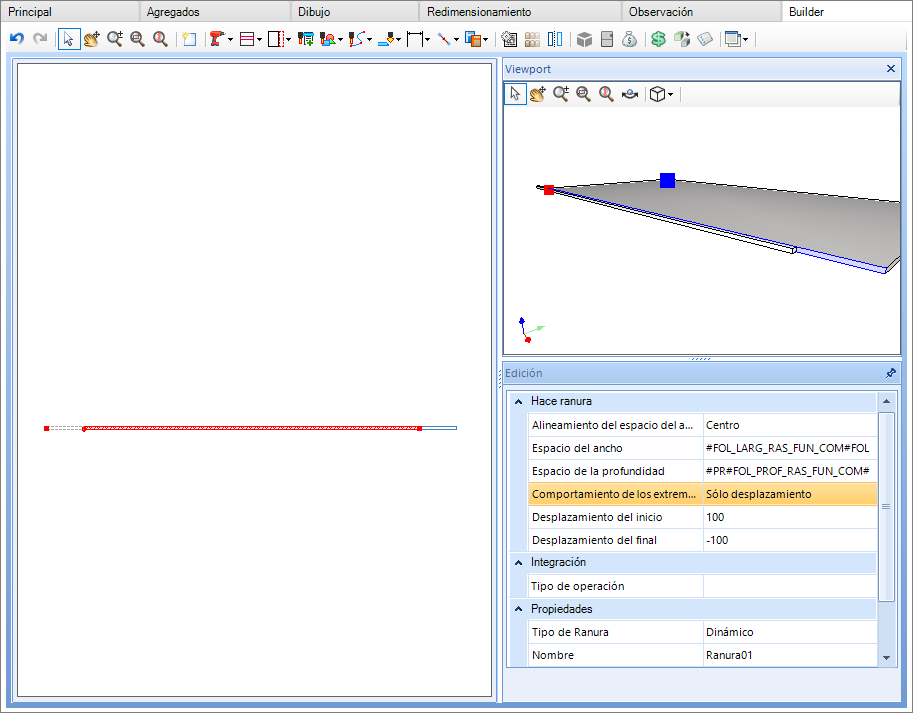Click the property grid scroll down arrow
Viewport: 913px width, 713px height.
coord(886,658)
